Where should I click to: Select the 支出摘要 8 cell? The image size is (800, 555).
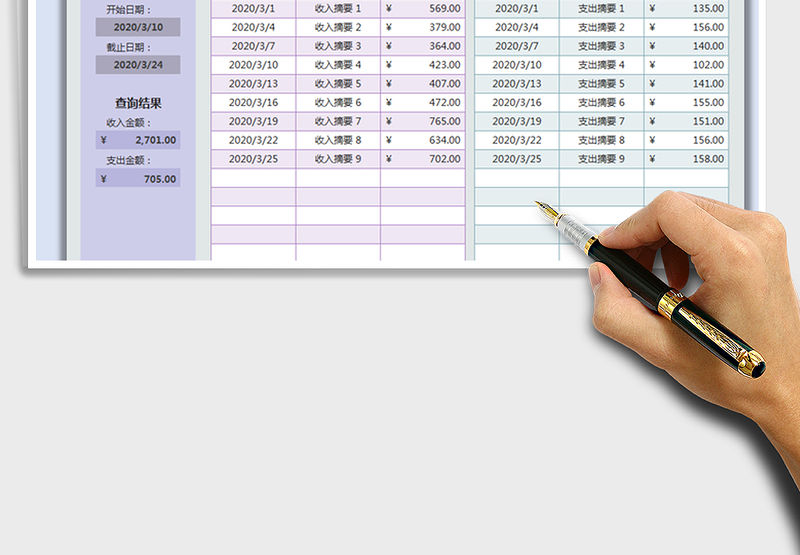601,141
